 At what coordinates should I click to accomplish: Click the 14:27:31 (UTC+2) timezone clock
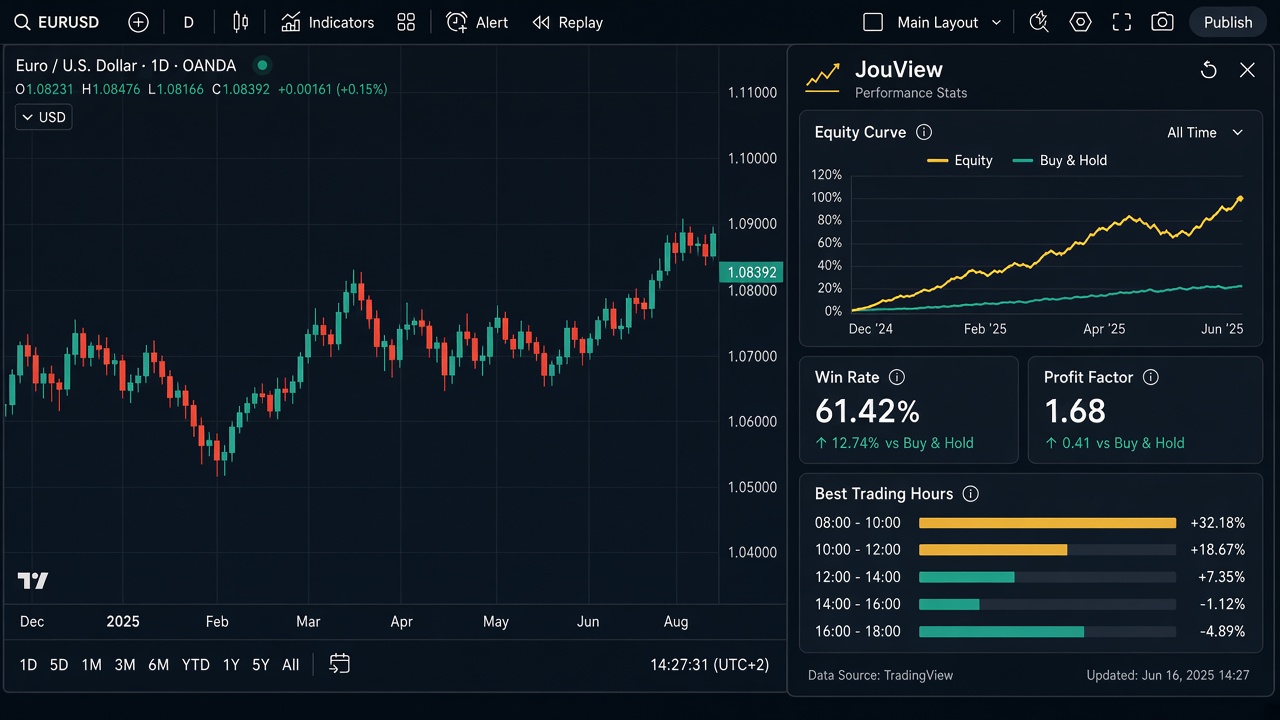coord(709,665)
